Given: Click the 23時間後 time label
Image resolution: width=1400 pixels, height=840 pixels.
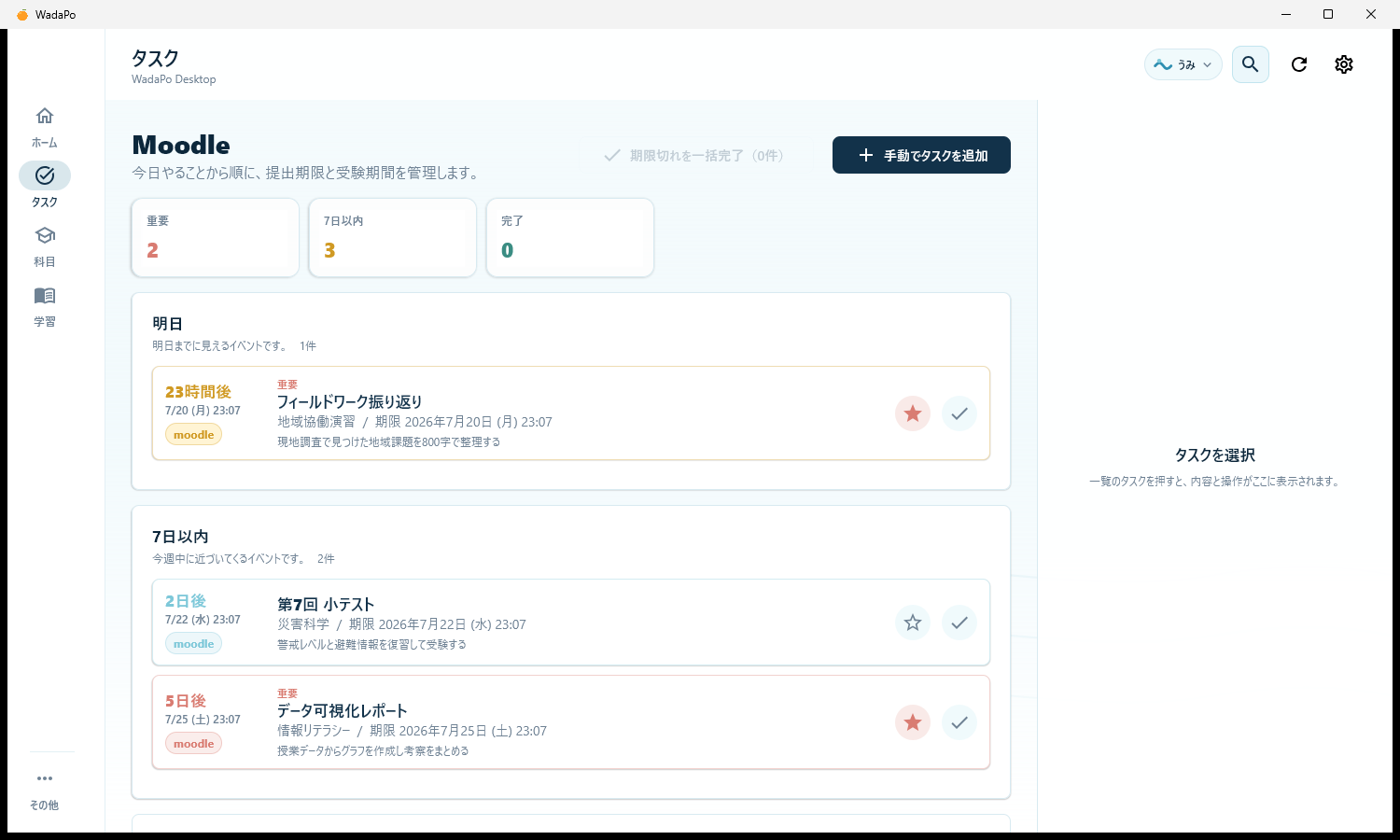Looking at the screenshot, I should [x=198, y=392].
